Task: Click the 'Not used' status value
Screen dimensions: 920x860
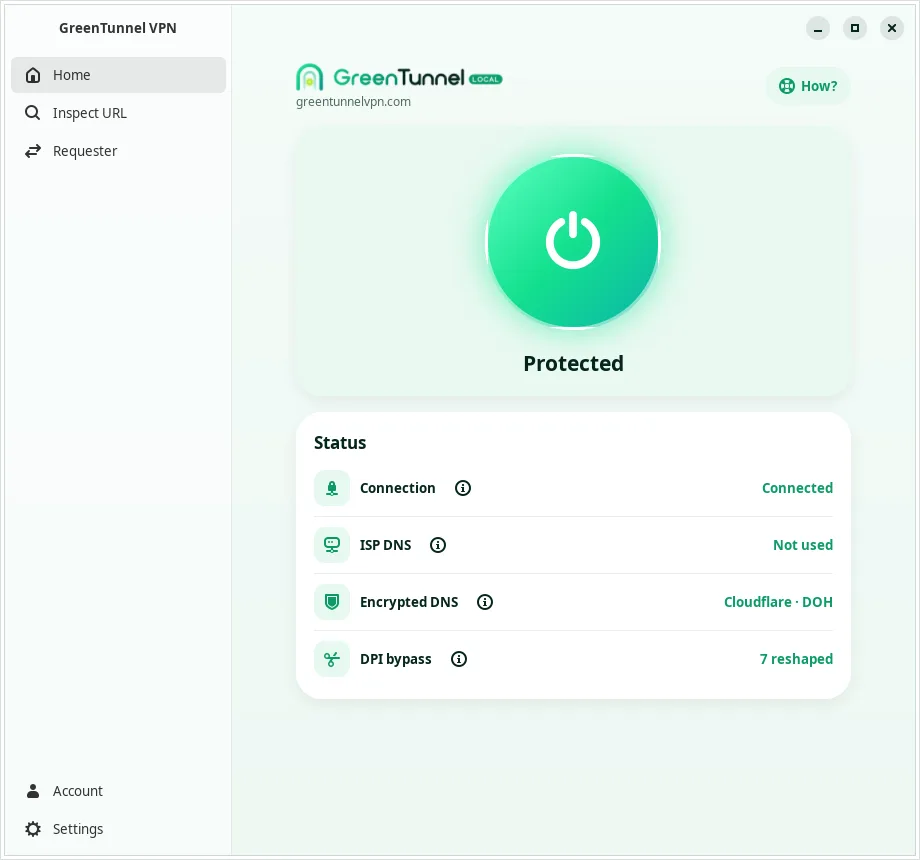Action: click(x=803, y=545)
